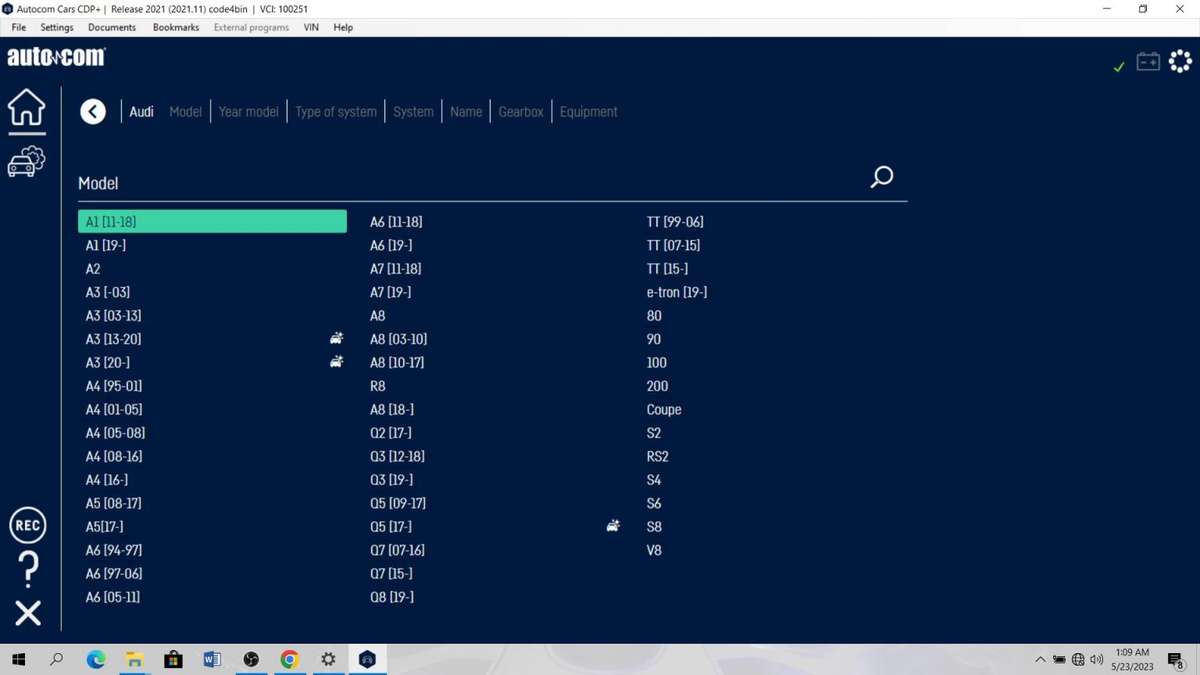Viewport: 1200px width, 675px height.
Task: Open the Help menu
Action: (x=343, y=27)
